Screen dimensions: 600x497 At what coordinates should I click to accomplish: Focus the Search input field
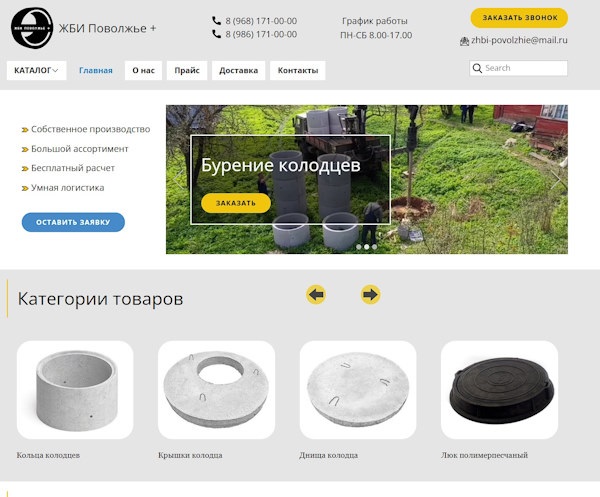coord(524,69)
